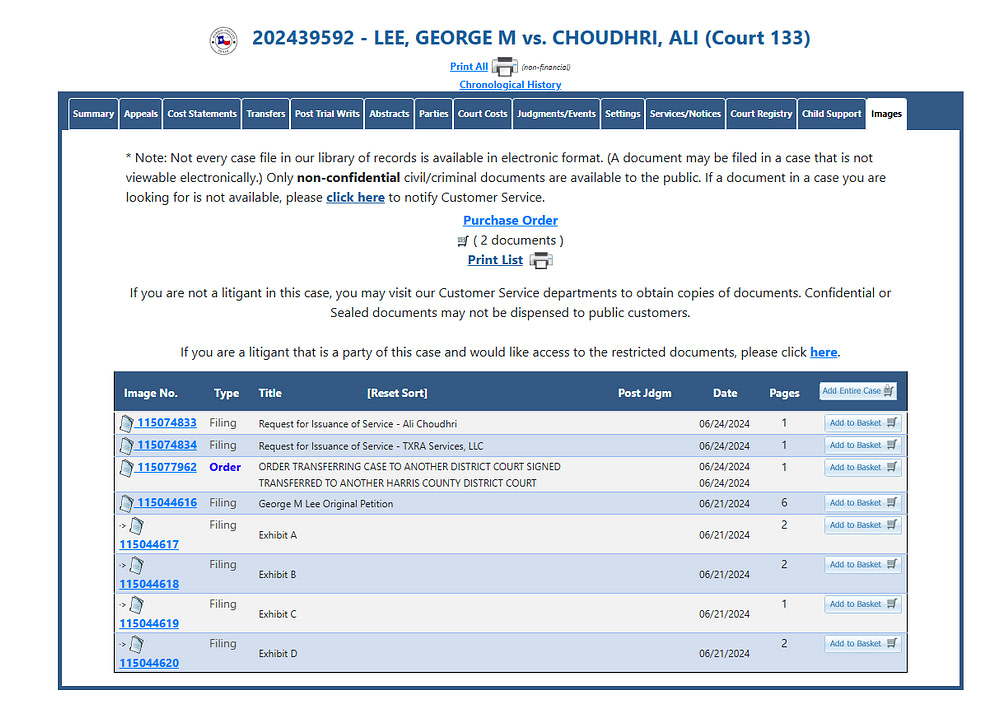
Task: Add Ali Choudhri service request to basket
Action: click(x=863, y=423)
